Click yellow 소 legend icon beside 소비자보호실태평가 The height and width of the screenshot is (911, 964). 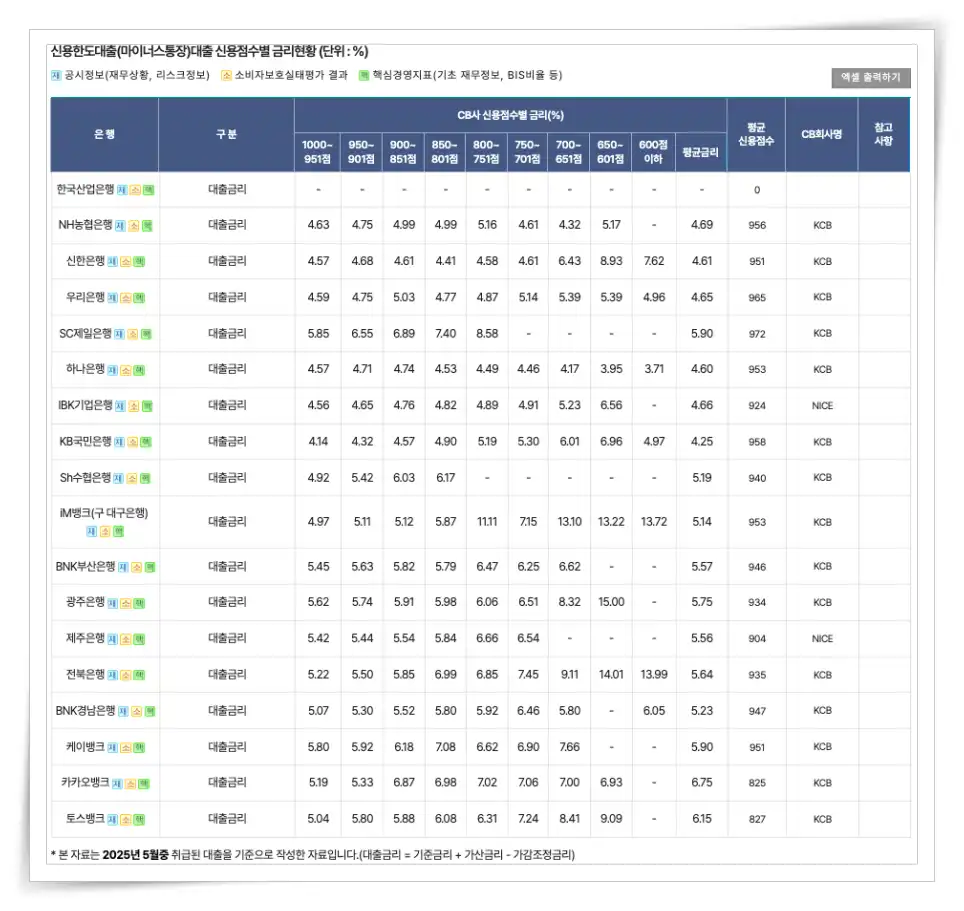coord(226,76)
